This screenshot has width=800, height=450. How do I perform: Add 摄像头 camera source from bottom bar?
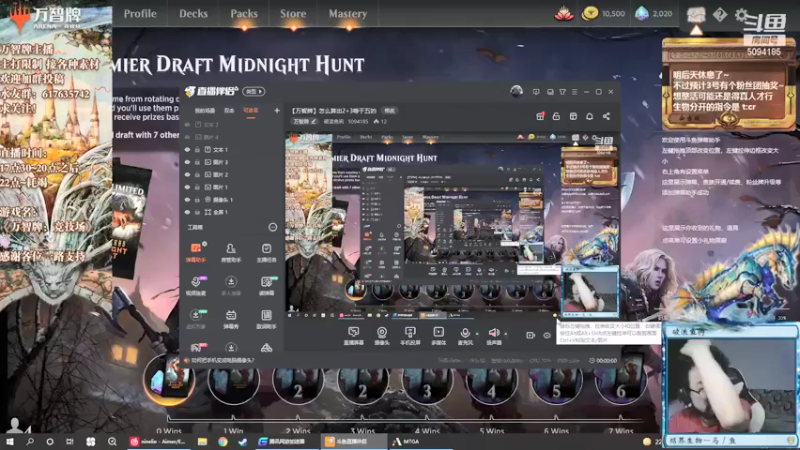[382, 336]
